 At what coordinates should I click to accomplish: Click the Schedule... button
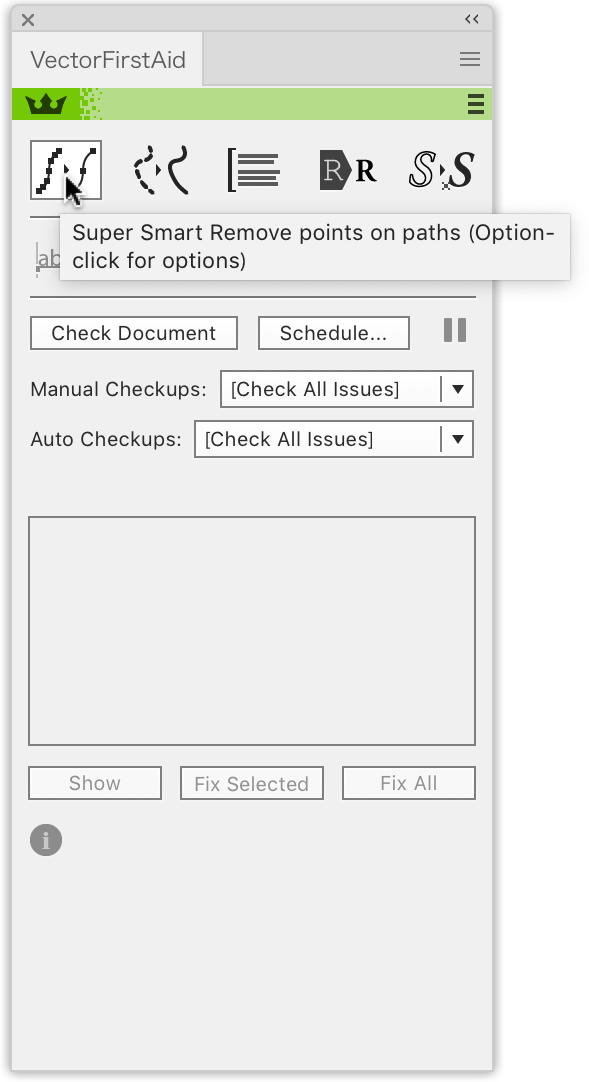(x=334, y=333)
